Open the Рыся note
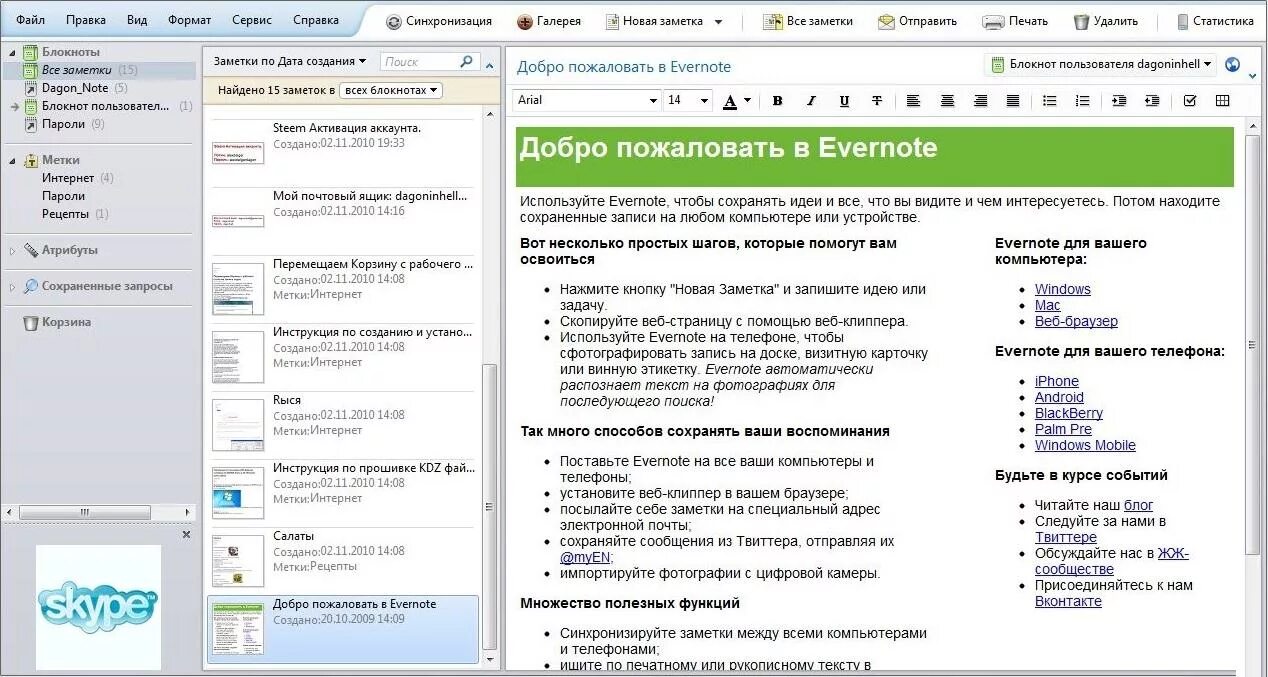1268x677 pixels. tap(342, 423)
